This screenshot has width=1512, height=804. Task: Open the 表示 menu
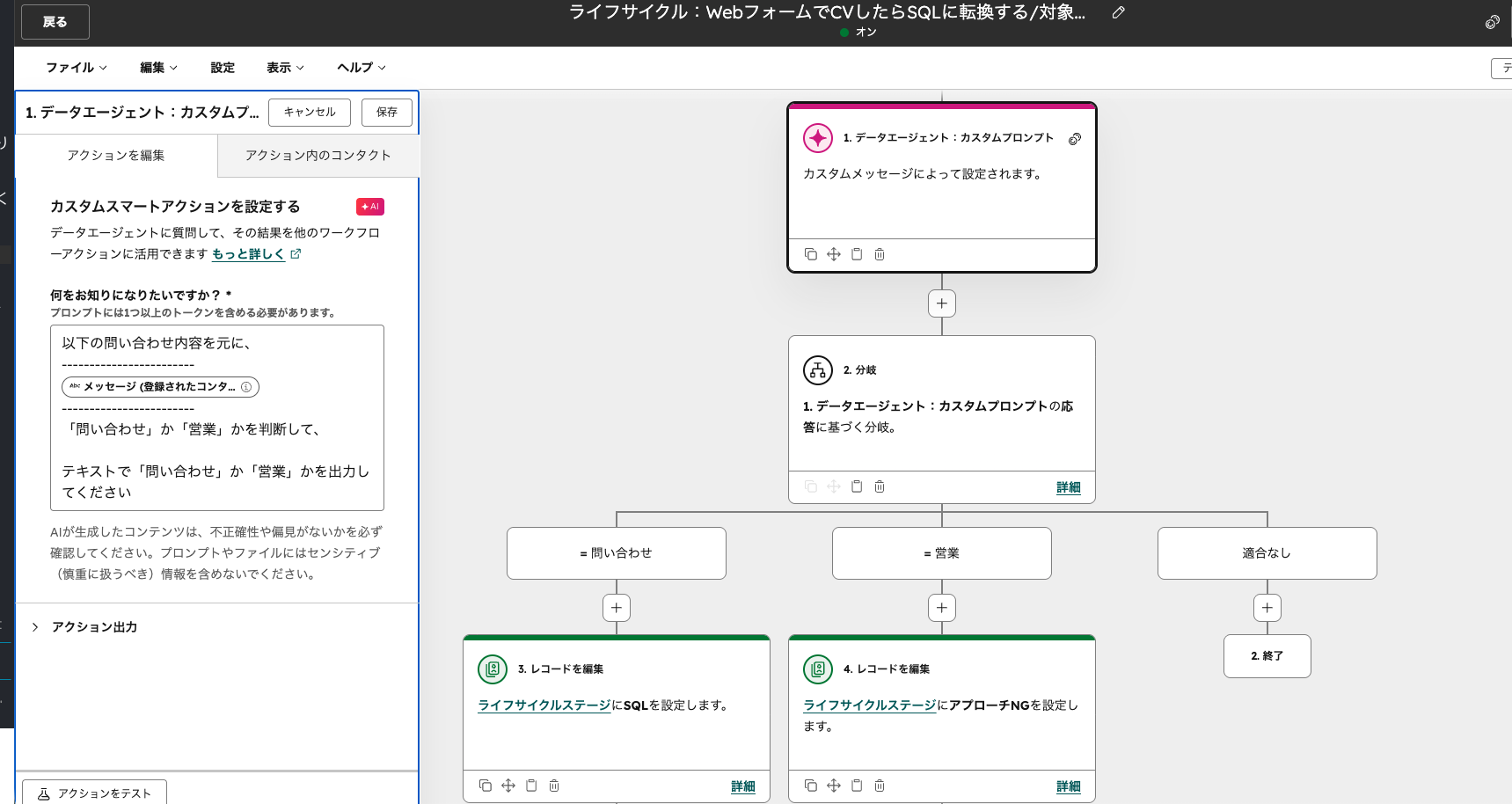(285, 68)
